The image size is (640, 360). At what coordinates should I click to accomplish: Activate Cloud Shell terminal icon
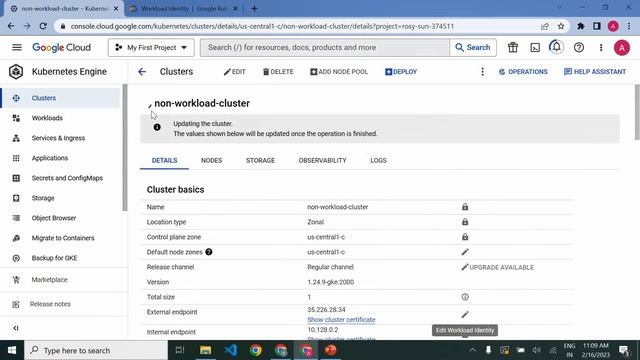pyautogui.click(x=535, y=48)
